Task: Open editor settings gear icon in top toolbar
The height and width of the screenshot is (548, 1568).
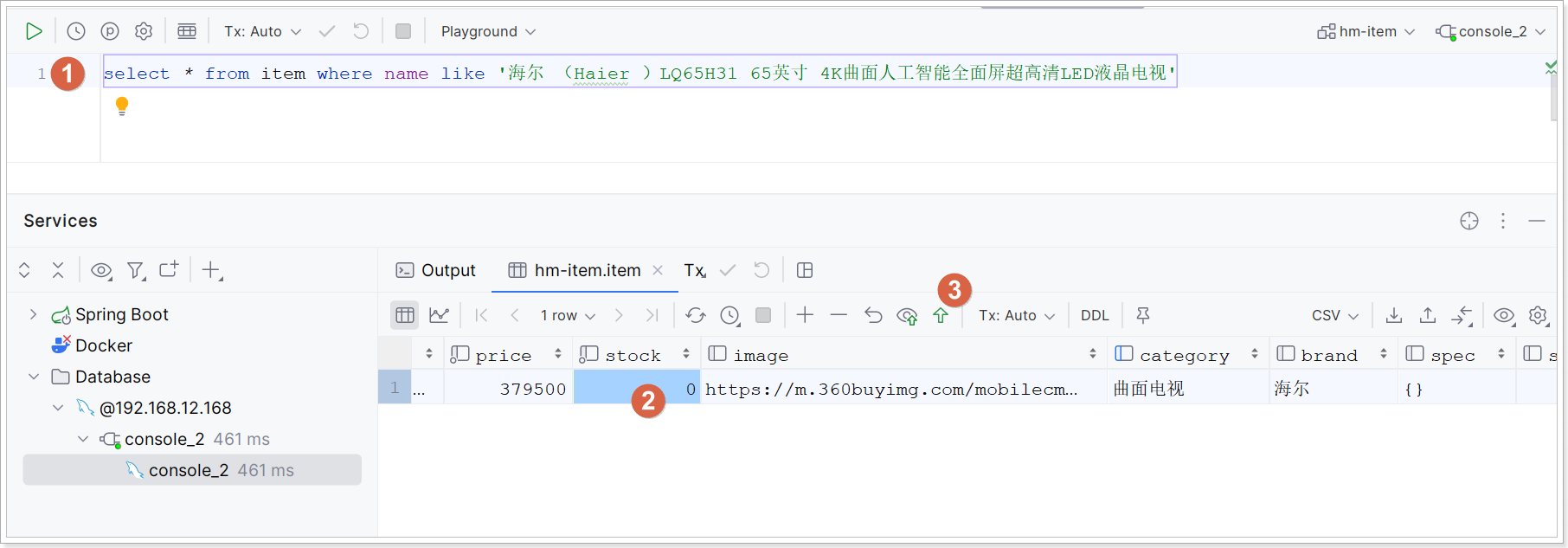Action: [144, 31]
